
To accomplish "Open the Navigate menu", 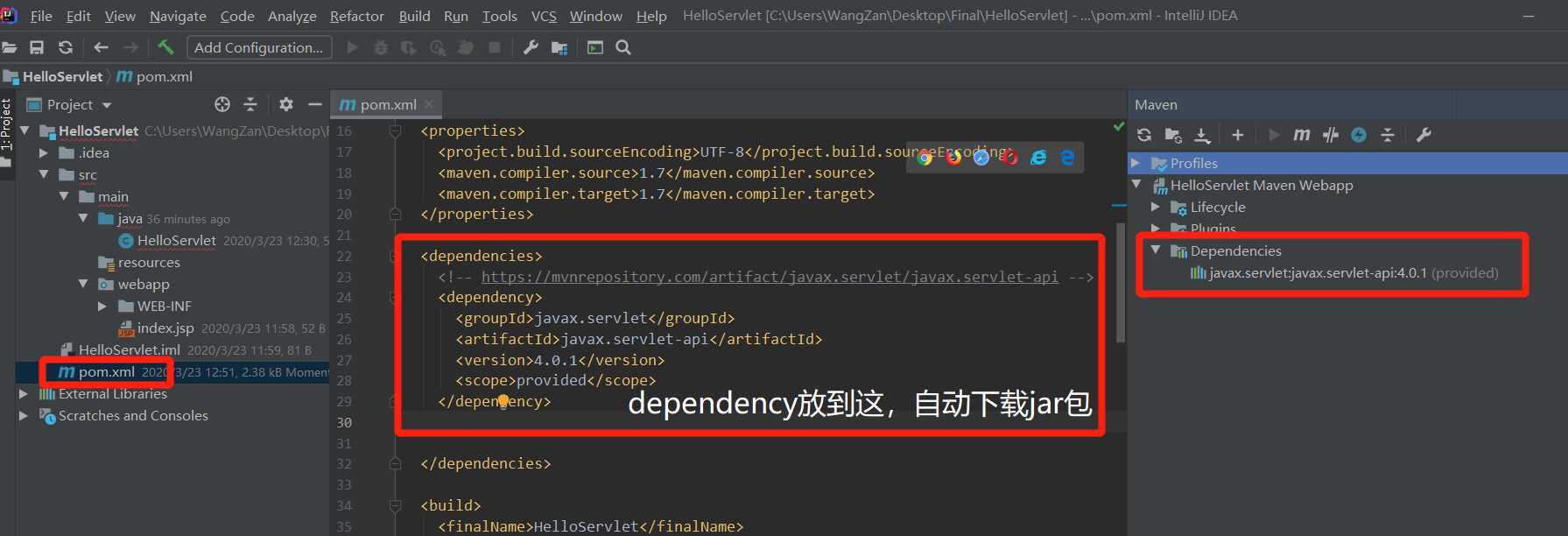I will [x=178, y=16].
